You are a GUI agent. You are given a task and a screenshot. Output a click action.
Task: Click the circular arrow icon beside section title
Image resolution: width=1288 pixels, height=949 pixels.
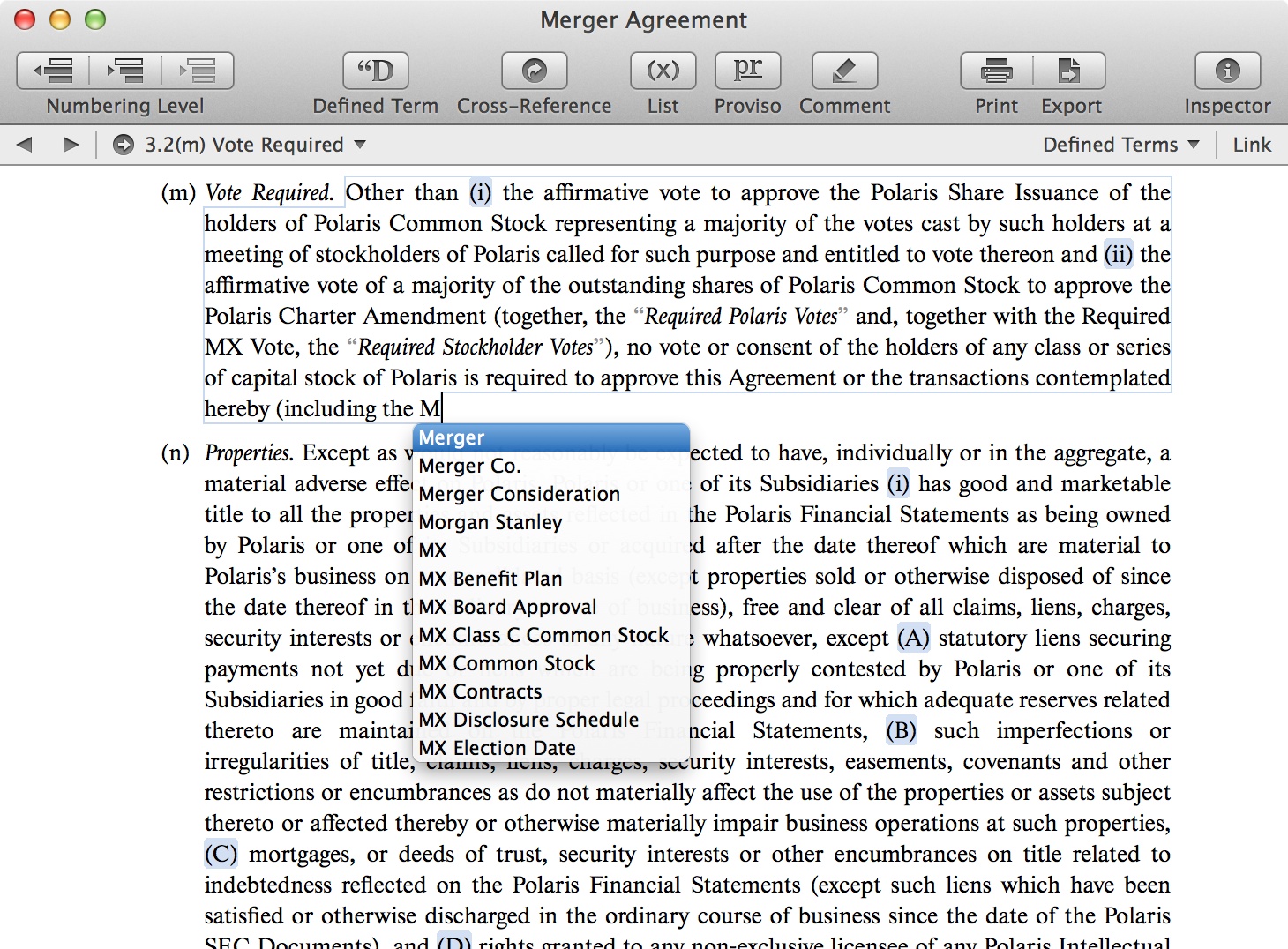coord(124,145)
